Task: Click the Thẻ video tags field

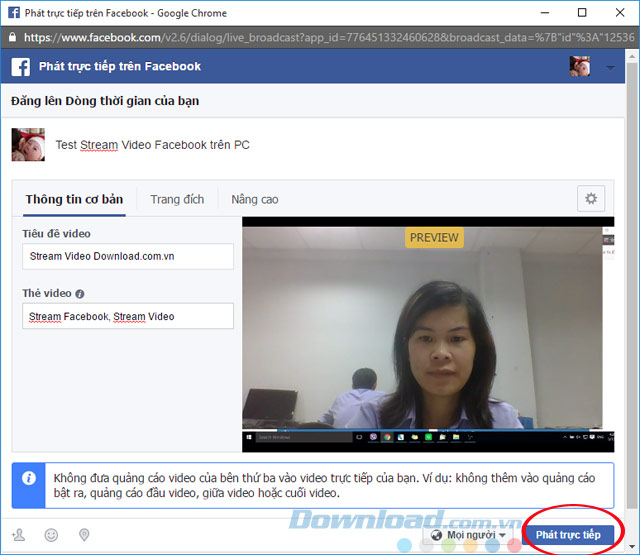Action: click(127, 317)
